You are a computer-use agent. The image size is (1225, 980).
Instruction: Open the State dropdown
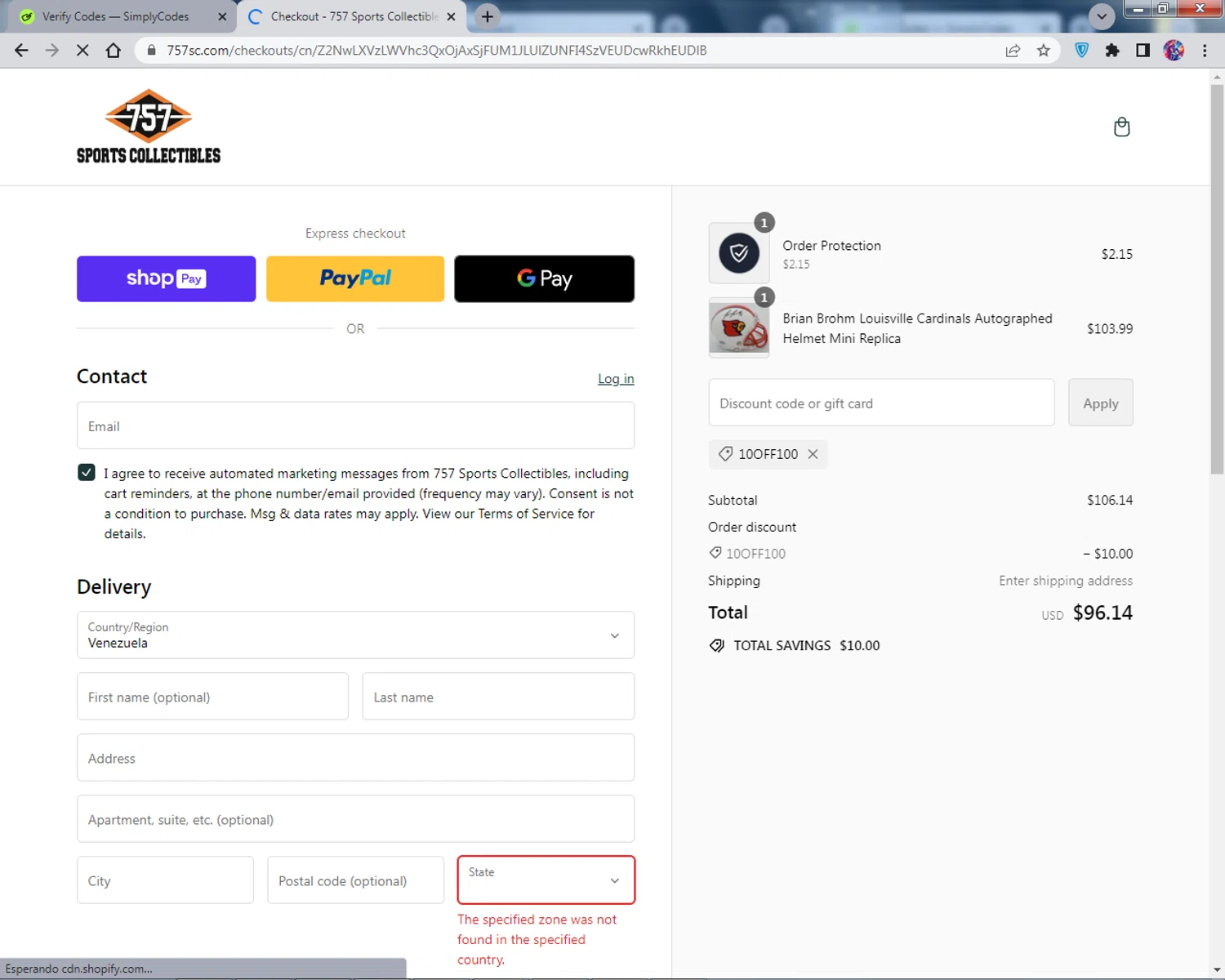click(546, 880)
